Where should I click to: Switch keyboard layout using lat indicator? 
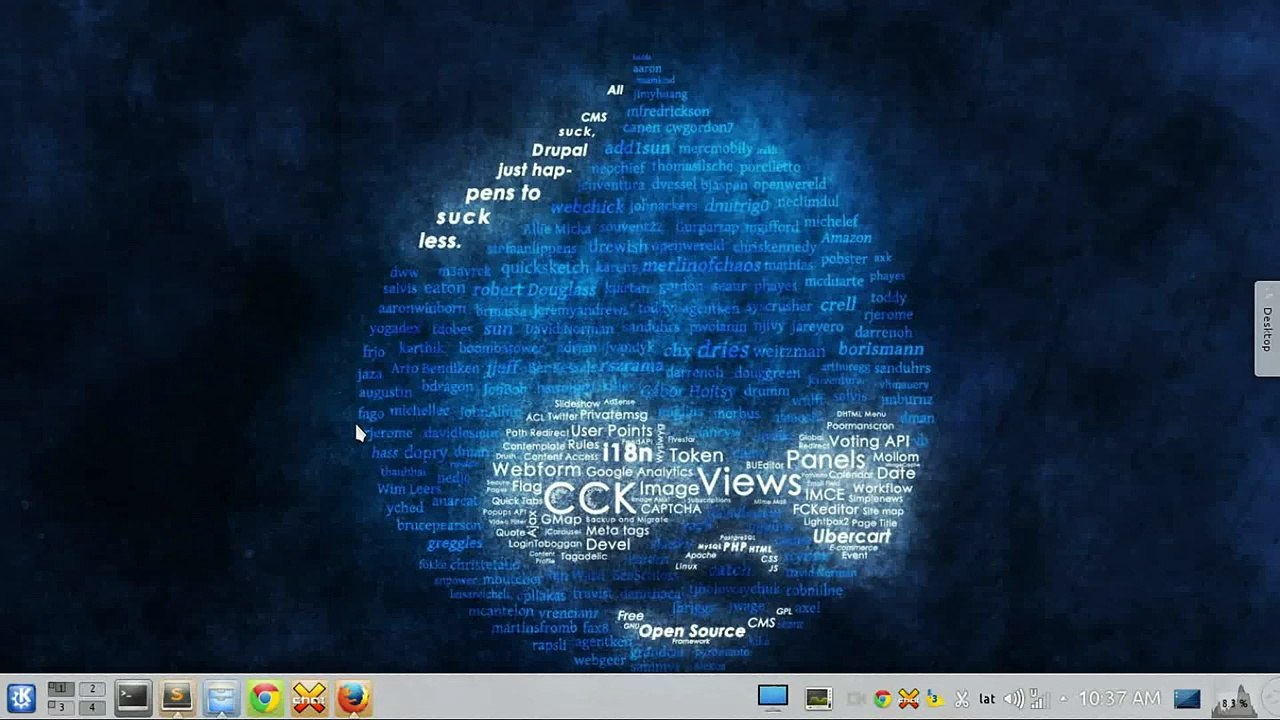(987, 699)
